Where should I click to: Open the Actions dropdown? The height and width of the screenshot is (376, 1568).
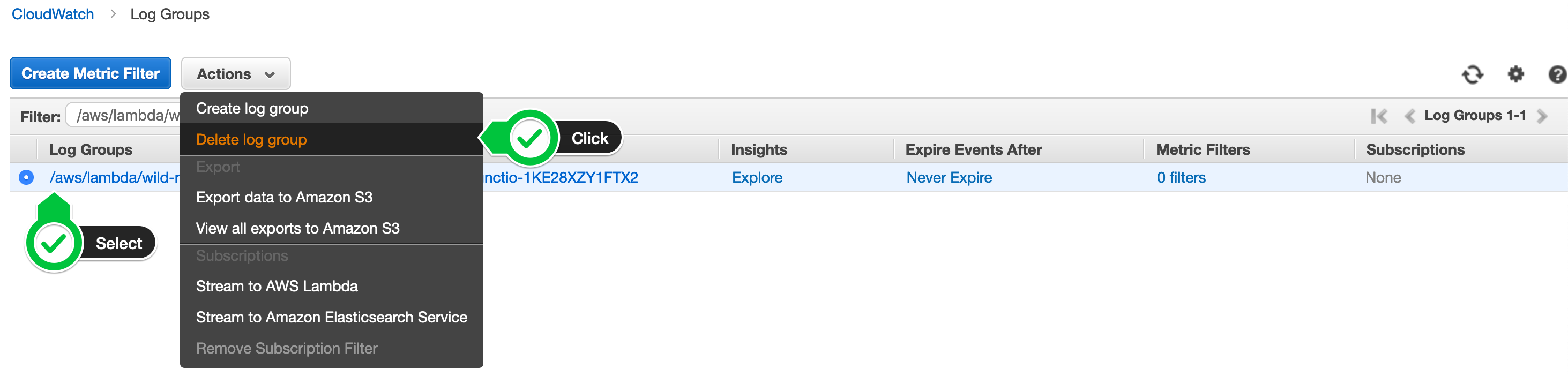[236, 73]
